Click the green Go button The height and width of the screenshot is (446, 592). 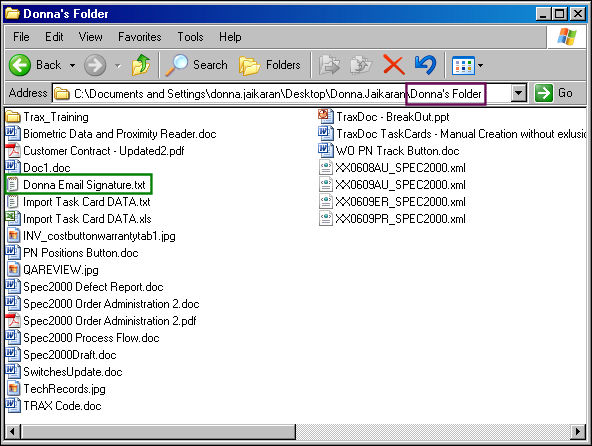554,93
